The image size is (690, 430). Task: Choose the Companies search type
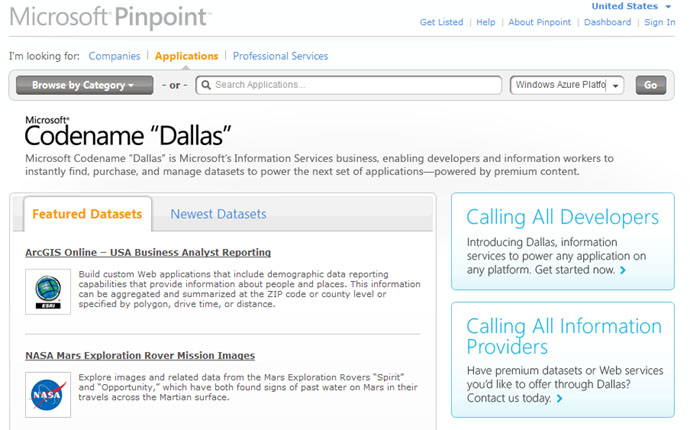[x=114, y=56]
